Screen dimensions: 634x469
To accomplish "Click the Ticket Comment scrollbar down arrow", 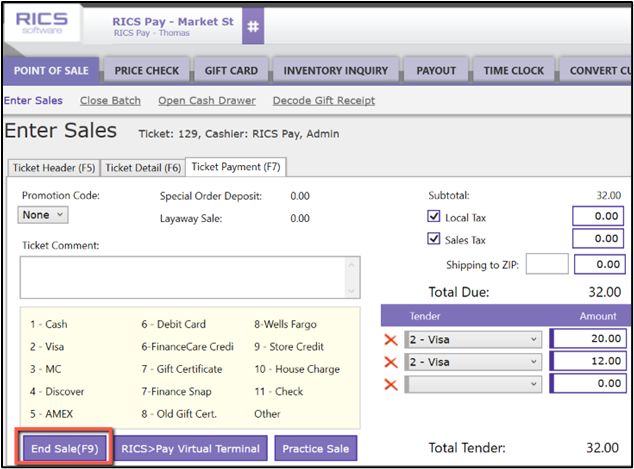I will [x=351, y=291].
